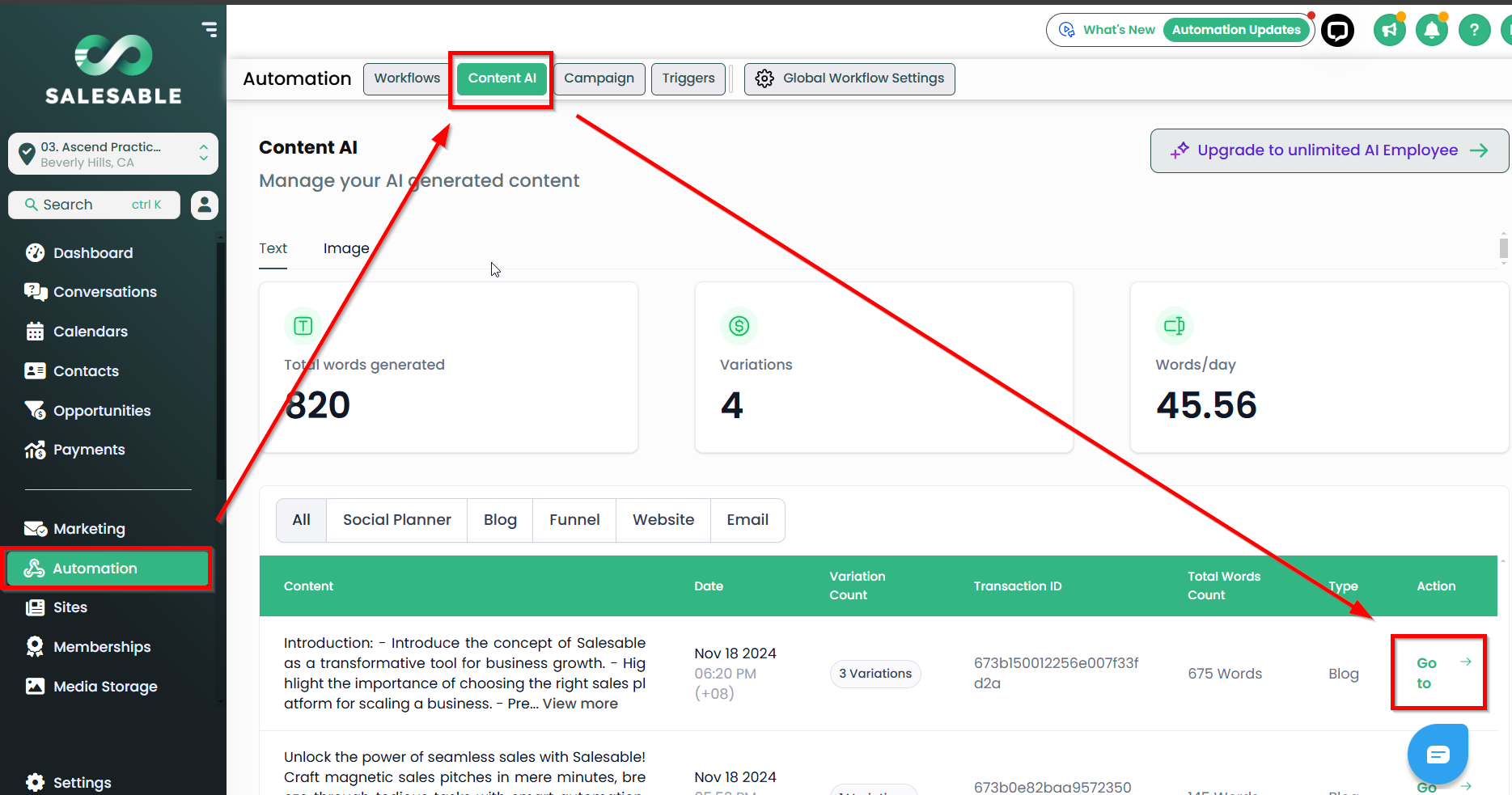
Task: Click the Total words generated T icon
Action: tap(303, 326)
